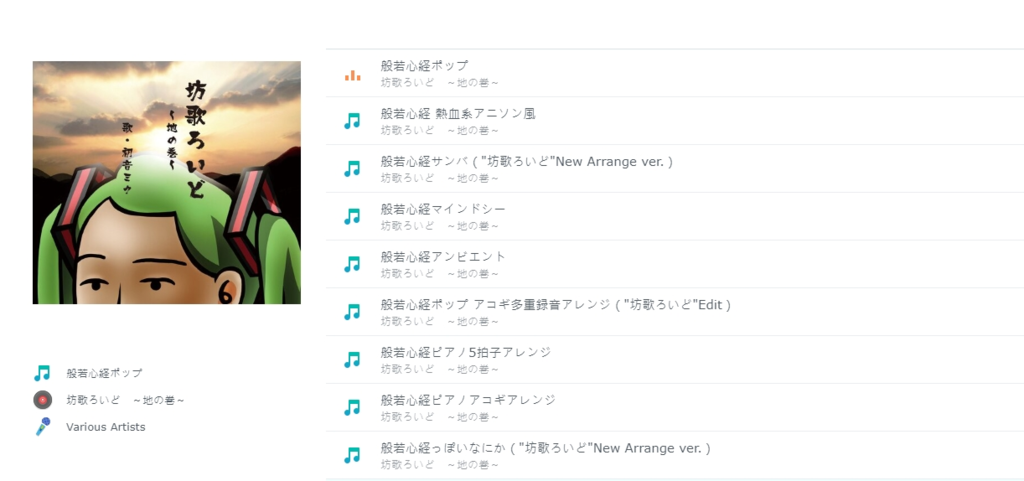Click music note icon beside 般若心経アンビエント
This screenshot has width=1024, height=481.
click(x=352, y=264)
